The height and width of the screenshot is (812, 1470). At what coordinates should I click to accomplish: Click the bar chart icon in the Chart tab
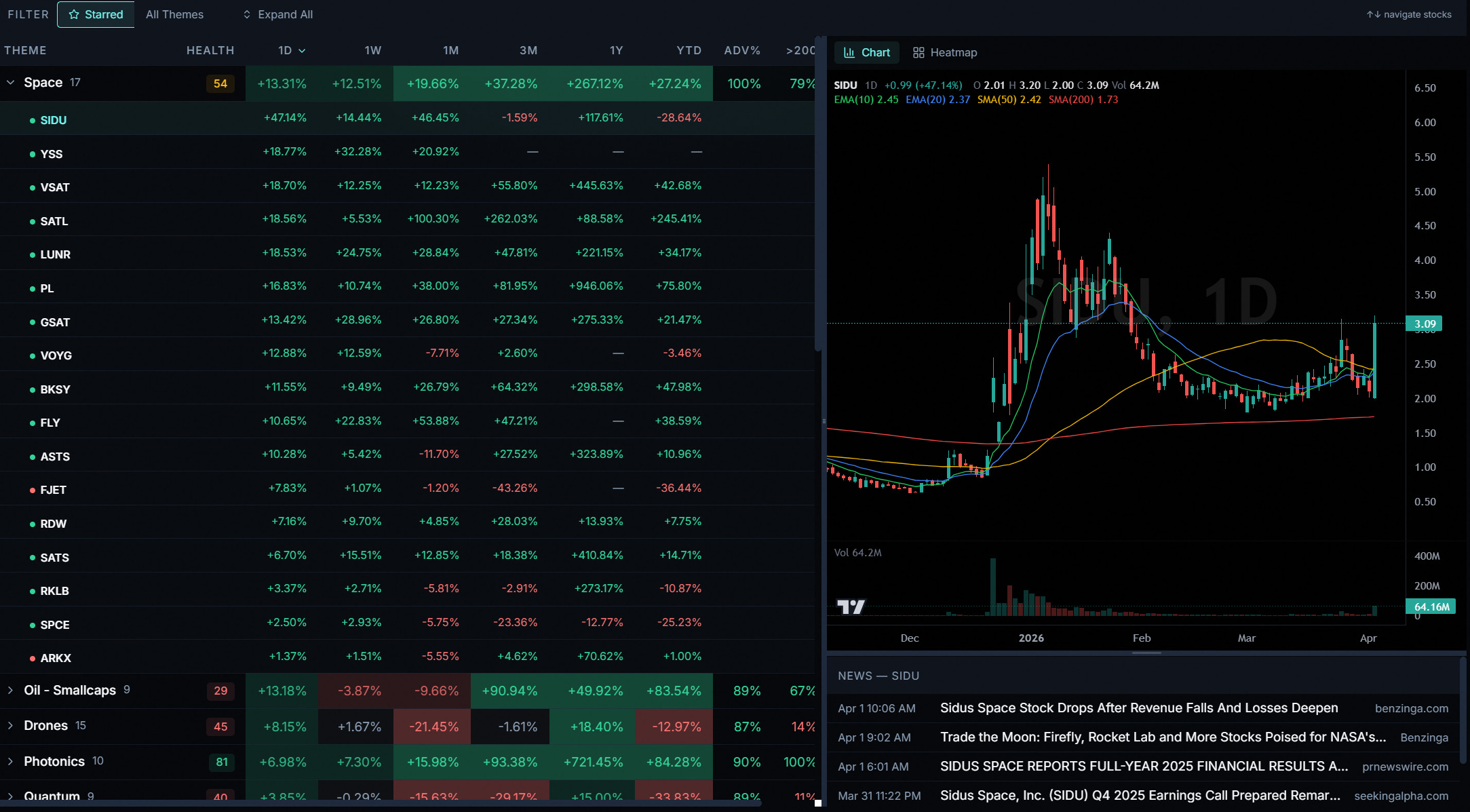click(x=849, y=52)
